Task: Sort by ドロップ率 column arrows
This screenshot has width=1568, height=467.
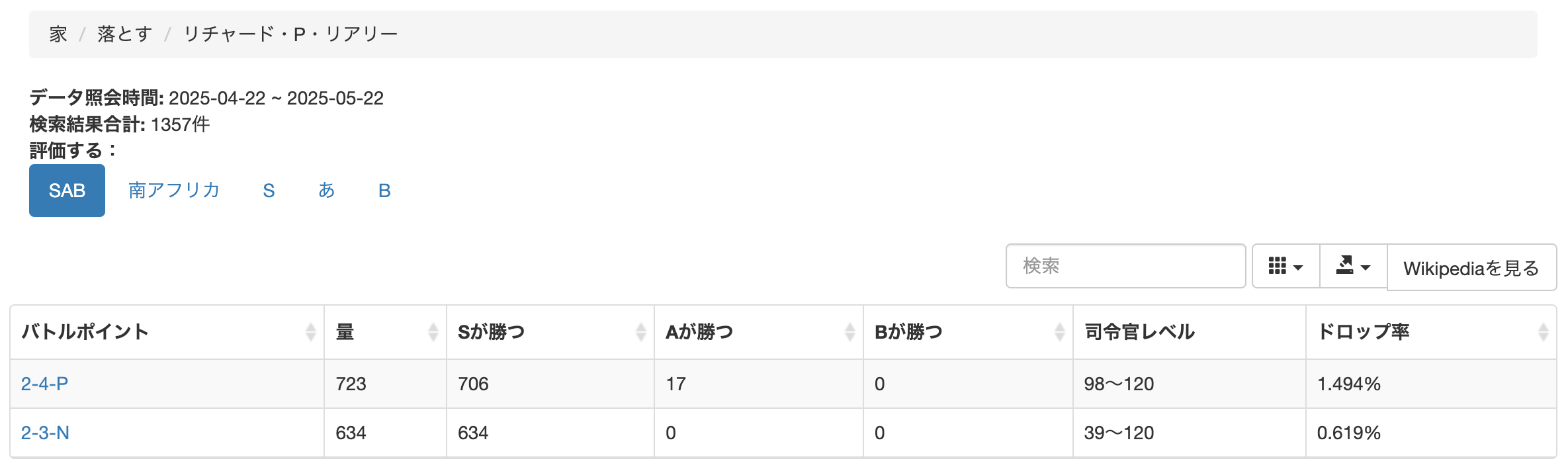Action: 1543,331
